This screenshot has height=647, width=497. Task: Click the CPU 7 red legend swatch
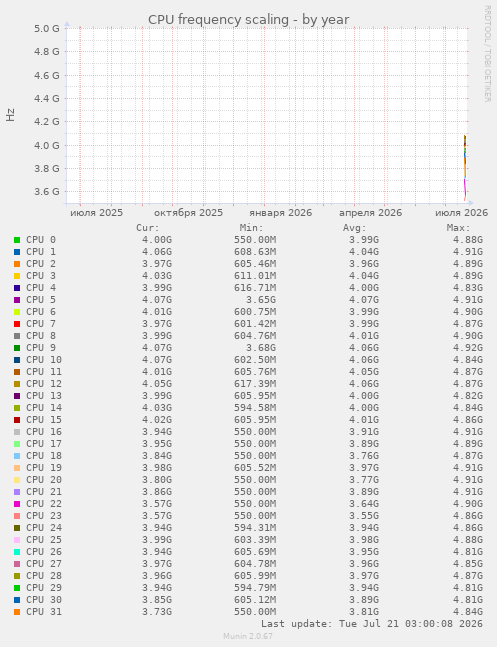click(x=17, y=324)
